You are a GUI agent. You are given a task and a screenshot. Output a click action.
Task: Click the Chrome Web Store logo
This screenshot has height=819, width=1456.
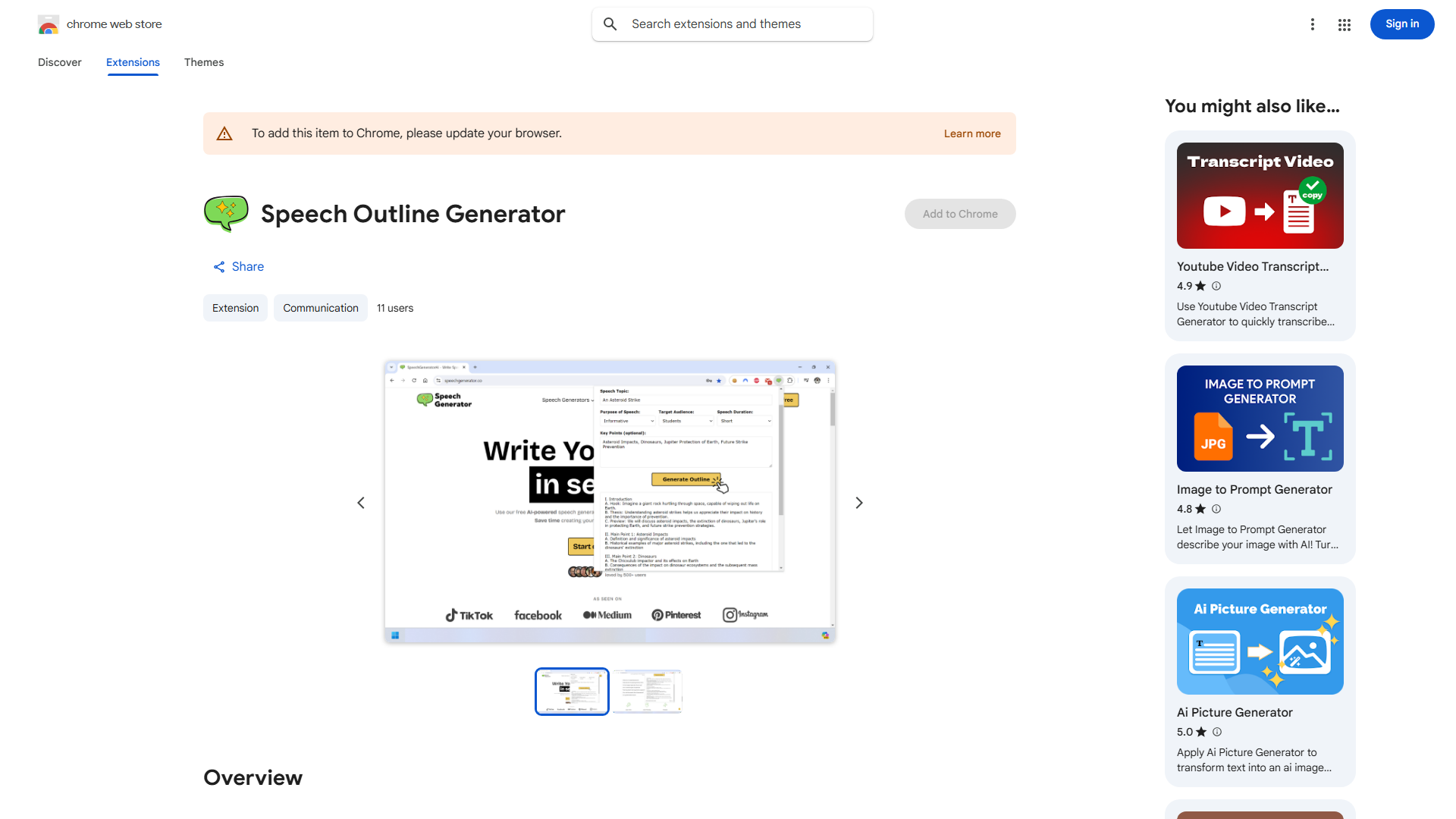49,24
